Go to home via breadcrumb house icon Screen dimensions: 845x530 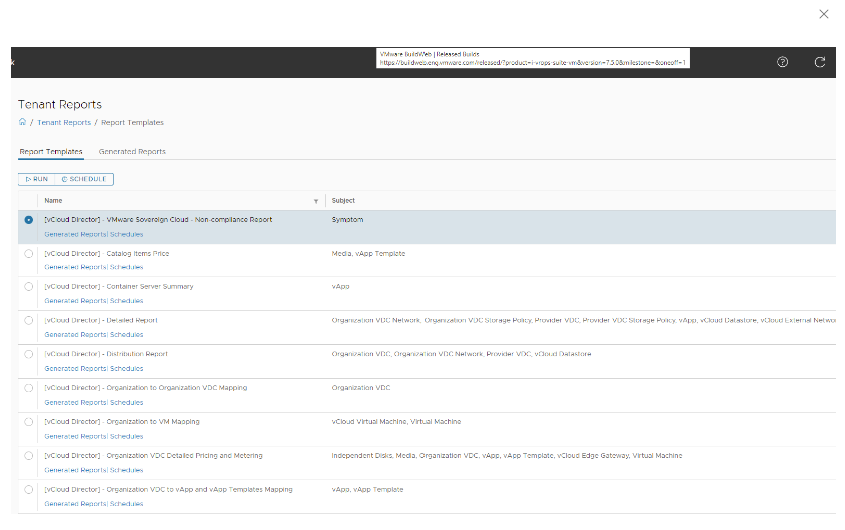tap(22, 122)
